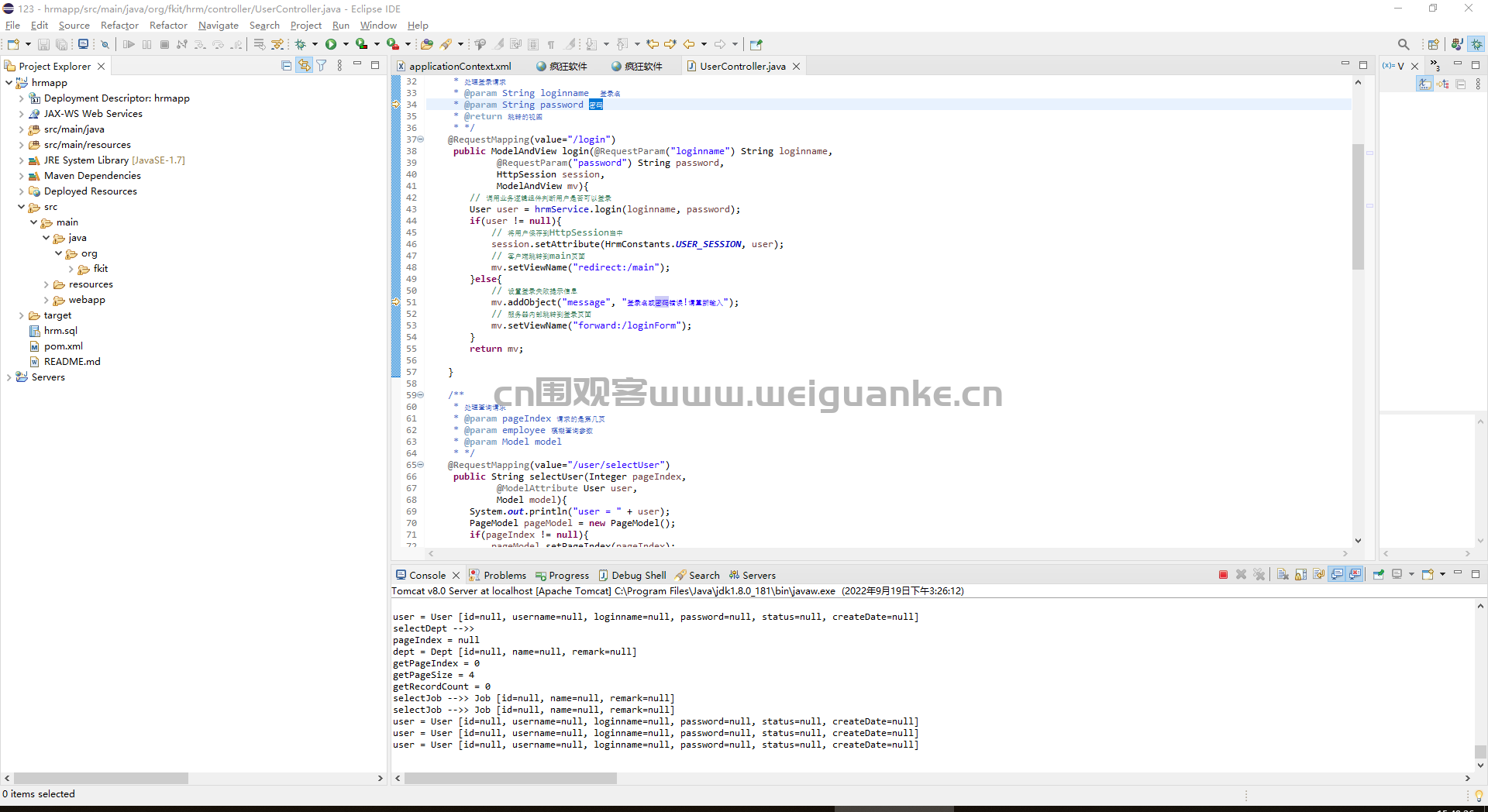Image resolution: width=1488 pixels, height=812 pixels.
Task: Click the green Run button icon
Action: pos(331,44)
